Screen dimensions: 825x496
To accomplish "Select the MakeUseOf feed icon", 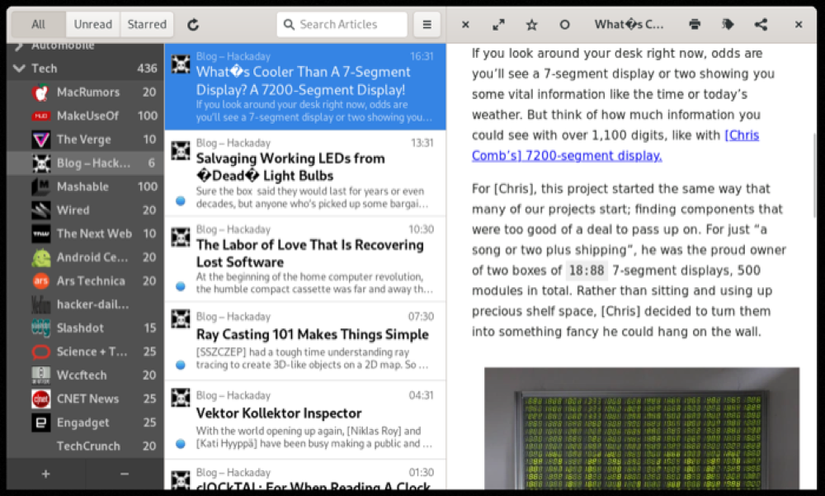I will (41, 116).
